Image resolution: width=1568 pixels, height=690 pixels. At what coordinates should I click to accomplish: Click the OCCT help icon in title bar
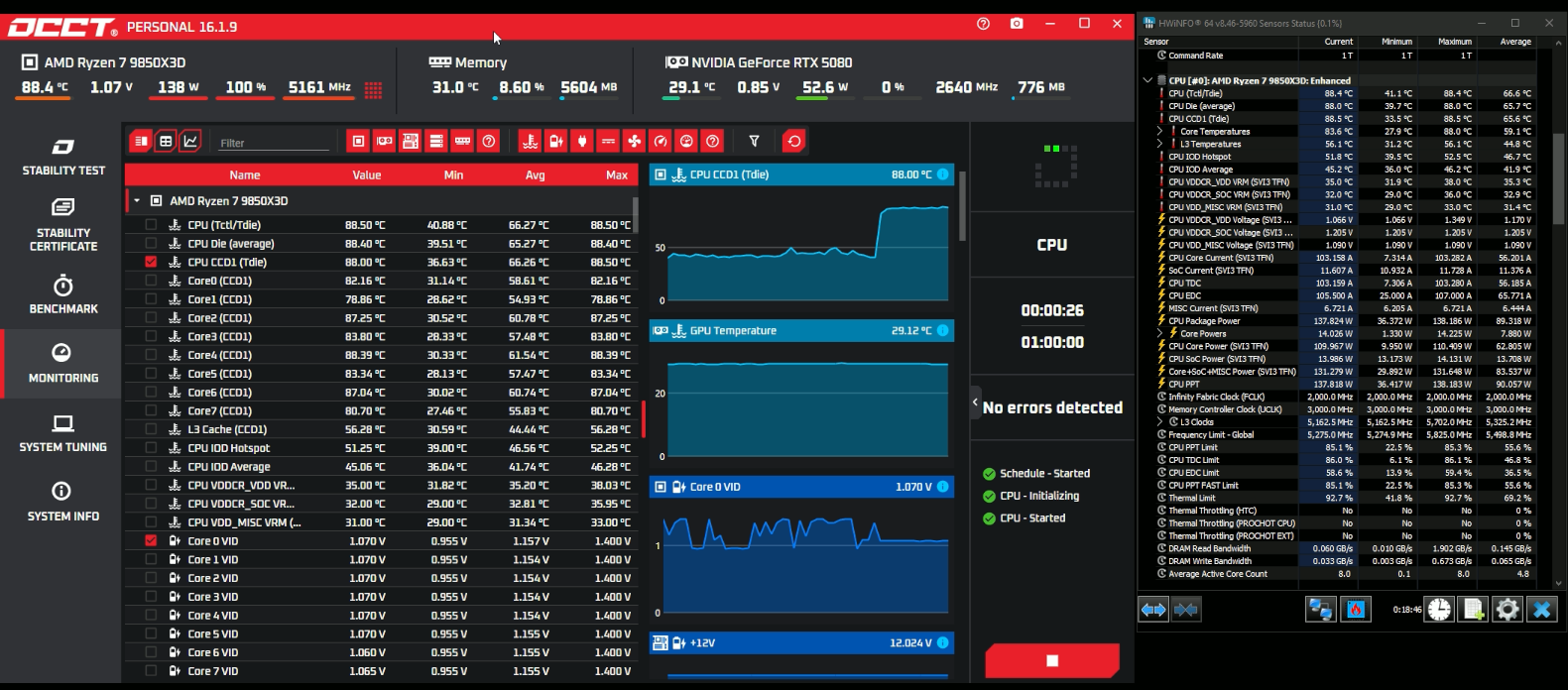tap(983, 24)
